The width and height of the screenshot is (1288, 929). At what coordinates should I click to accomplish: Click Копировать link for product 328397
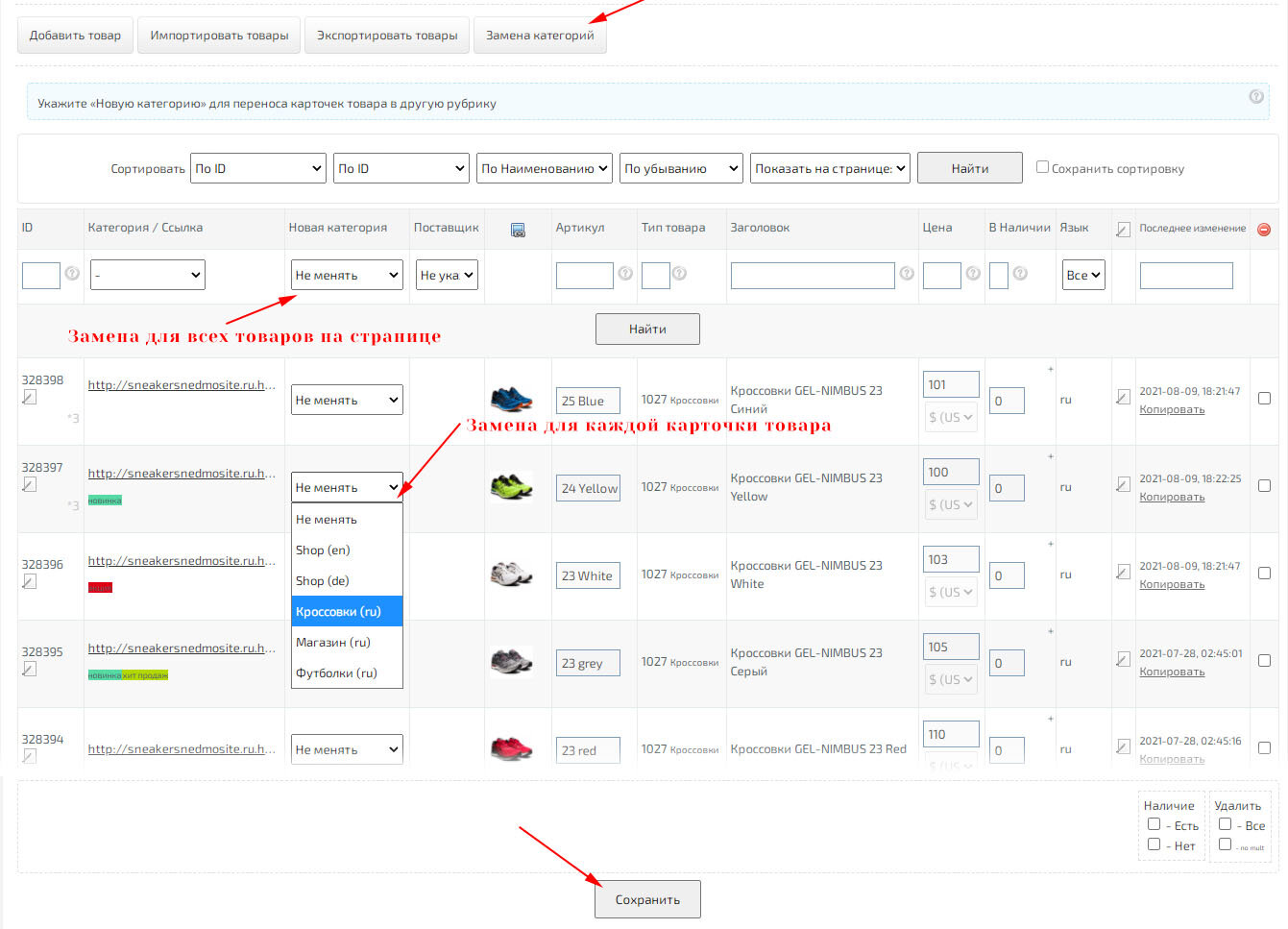[x=1171, y=497]
